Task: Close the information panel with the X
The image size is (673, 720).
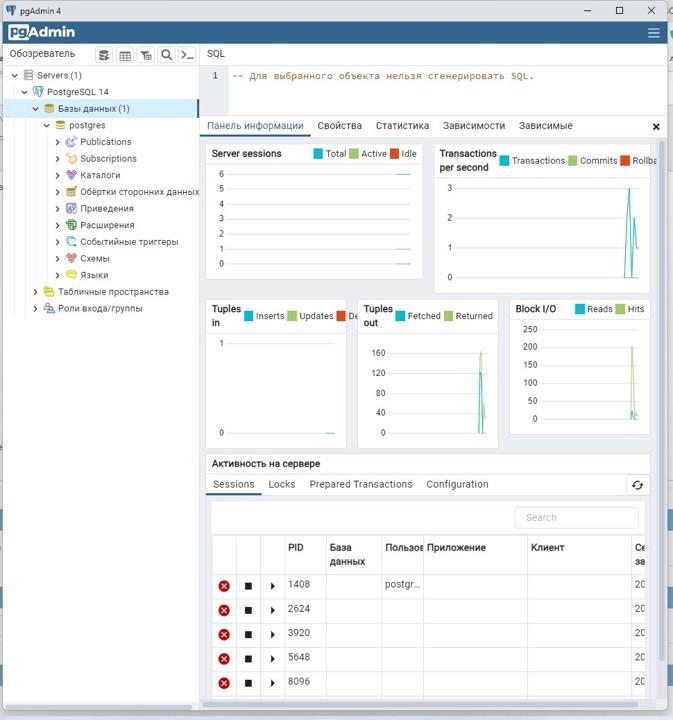Action: (x=656, y=126)
